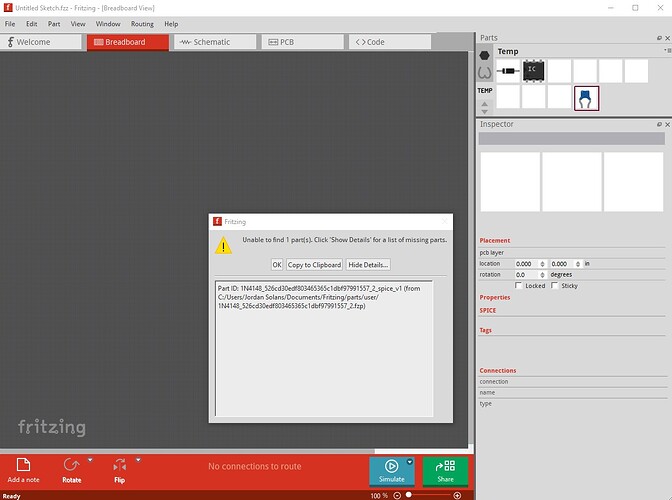Open the Simulate dropdown arrow
This screenshot has height=500, width=672.
click(x=410, y=461)
